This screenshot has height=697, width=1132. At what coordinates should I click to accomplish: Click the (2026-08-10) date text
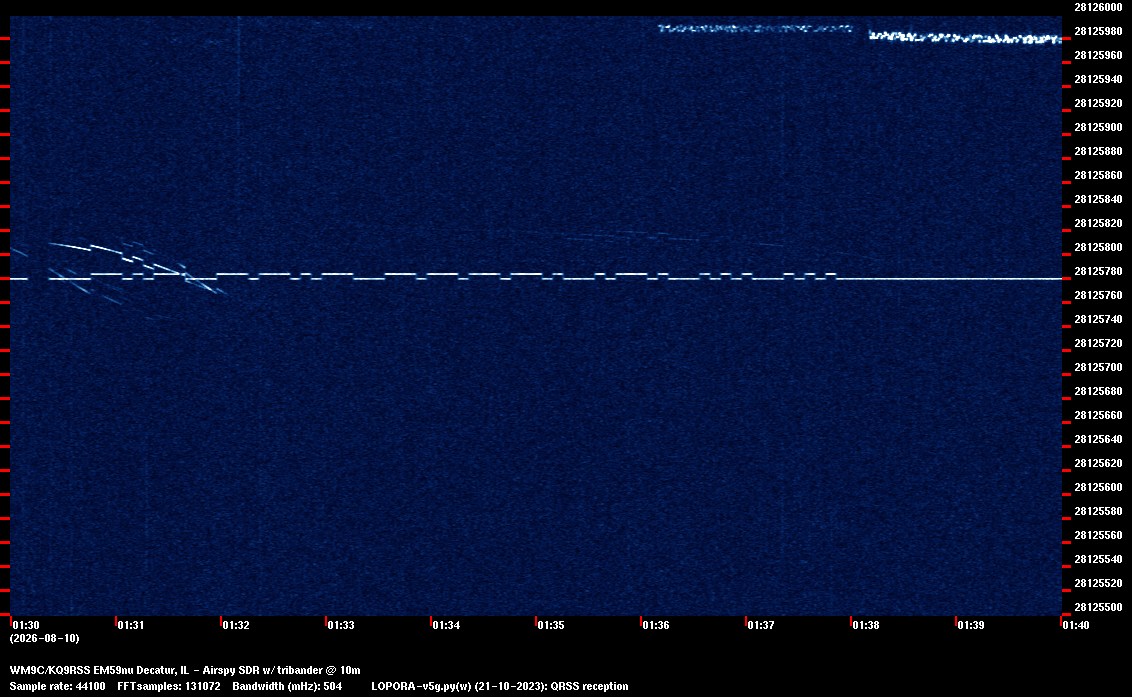coord(45,638)
